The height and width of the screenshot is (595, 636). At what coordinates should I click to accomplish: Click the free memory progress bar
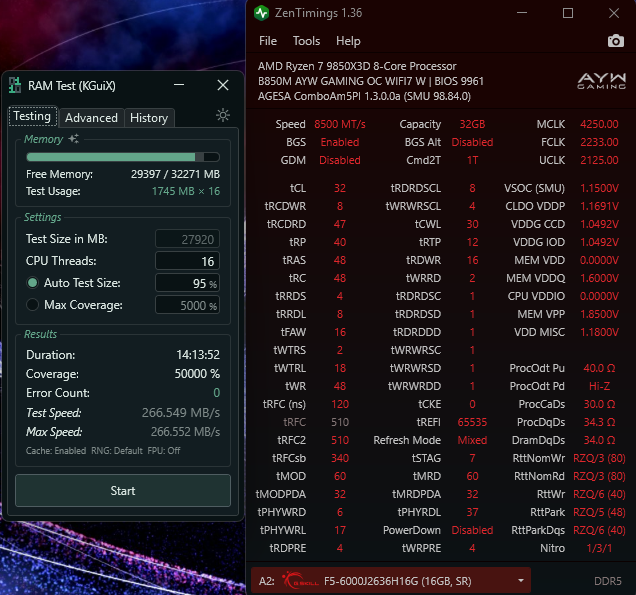[x=123, y=157]
